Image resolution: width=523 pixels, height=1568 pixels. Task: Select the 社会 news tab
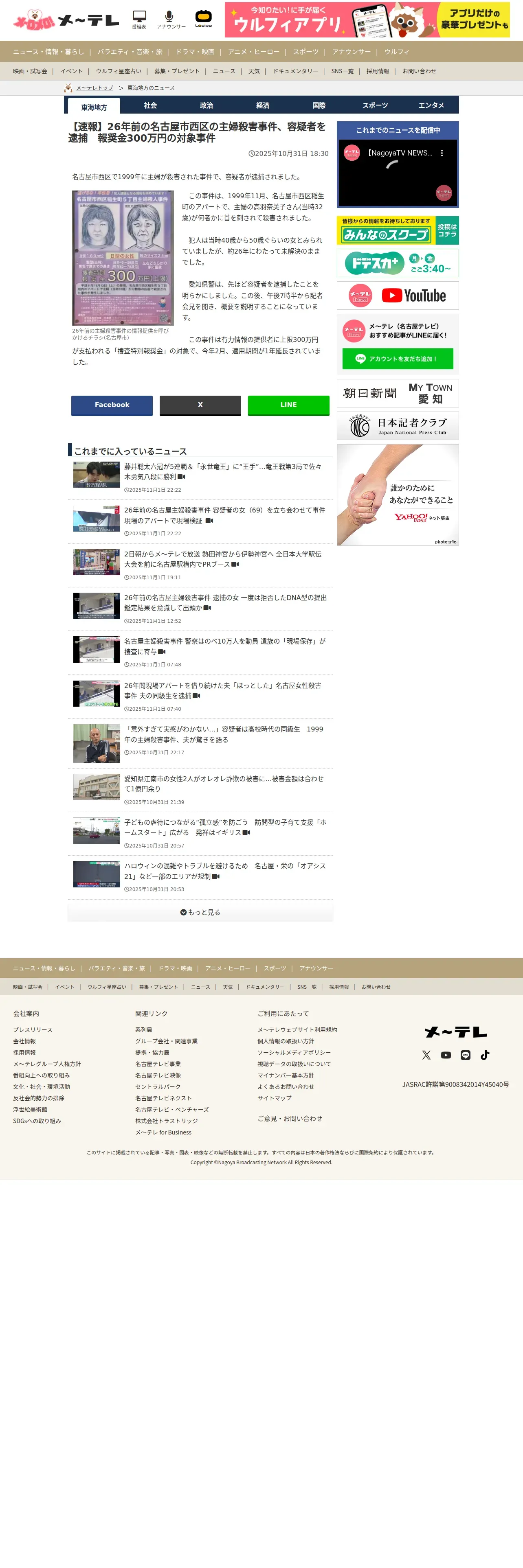(x=150, y=105)
